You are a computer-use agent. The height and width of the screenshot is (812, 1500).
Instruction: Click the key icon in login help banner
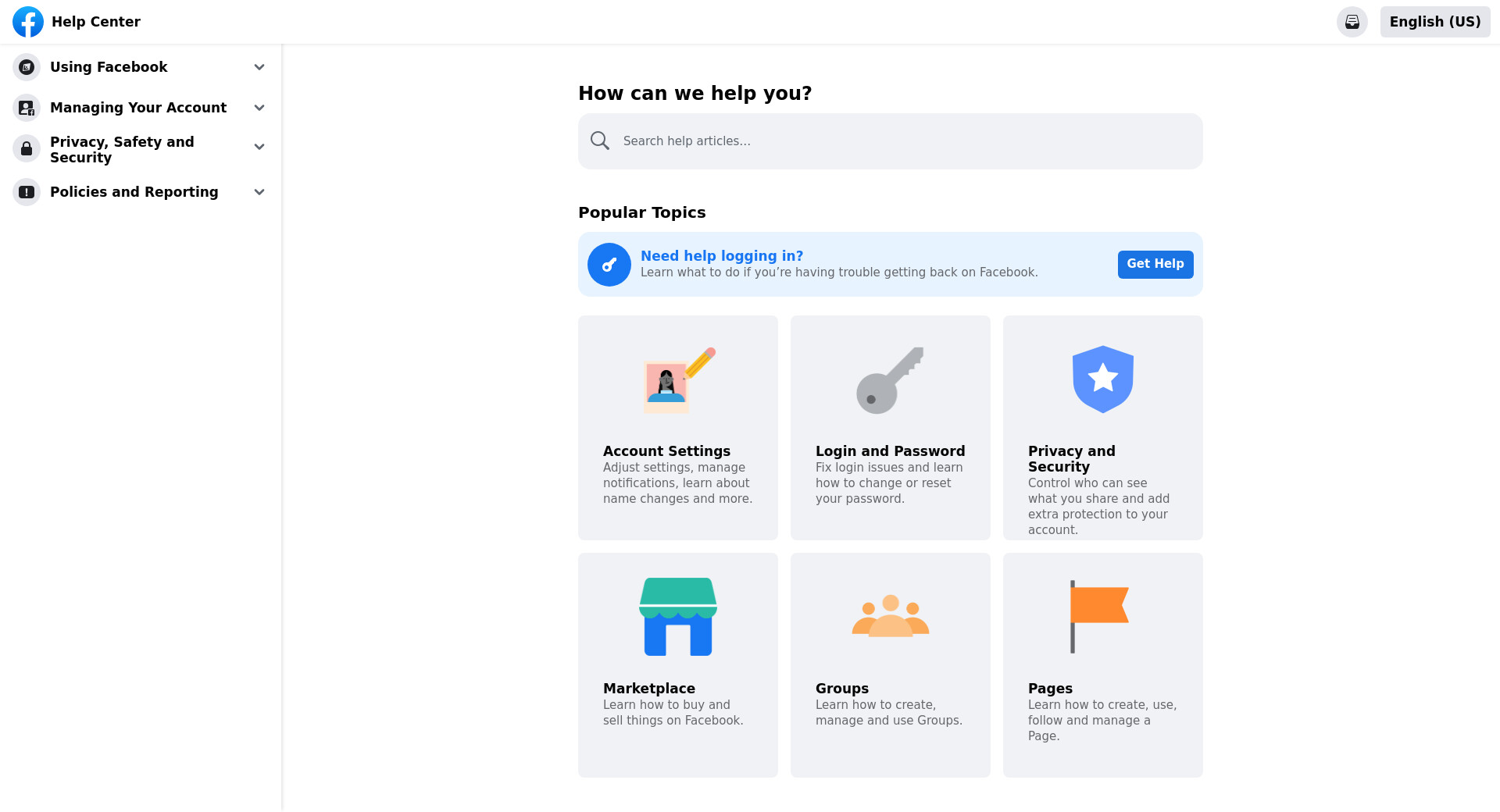click(609, 265)
